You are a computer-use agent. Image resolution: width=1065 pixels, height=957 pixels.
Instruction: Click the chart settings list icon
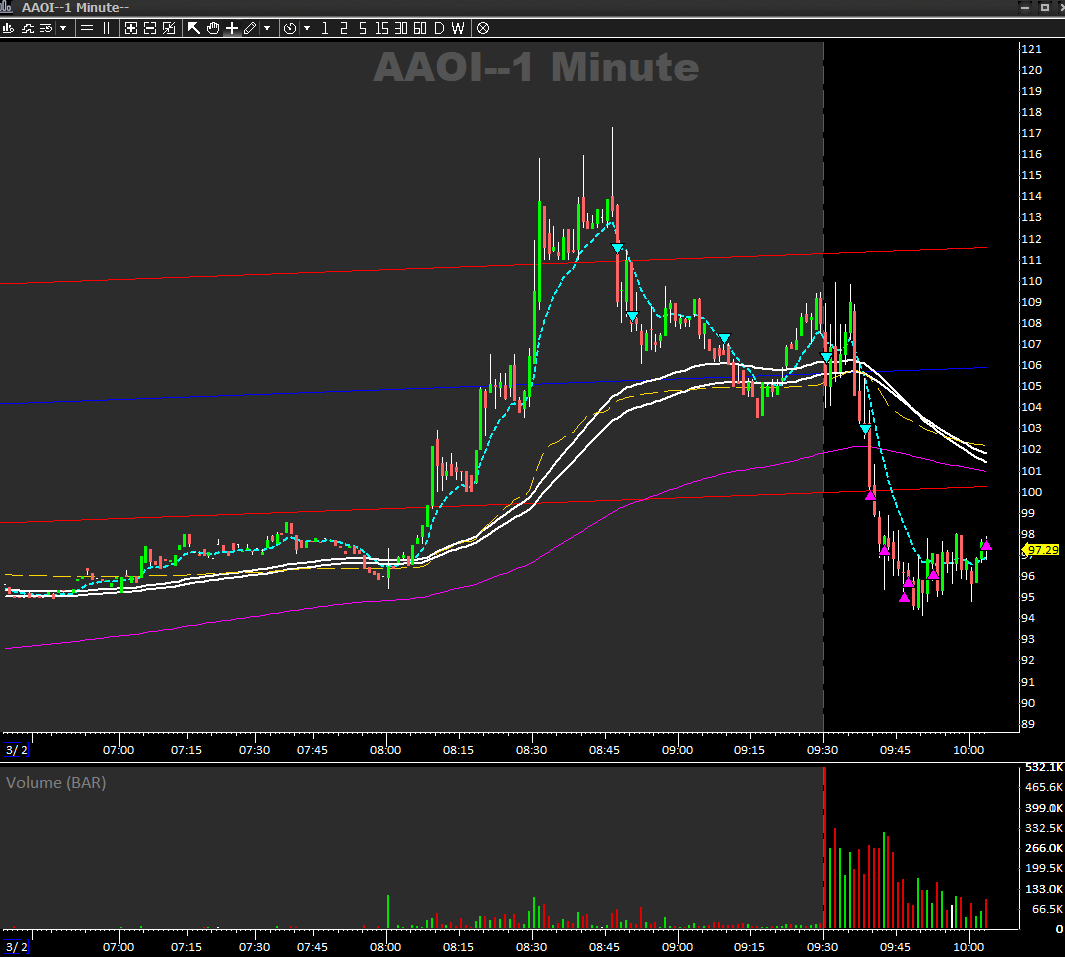pyautogui.click(x=46, y=28)
